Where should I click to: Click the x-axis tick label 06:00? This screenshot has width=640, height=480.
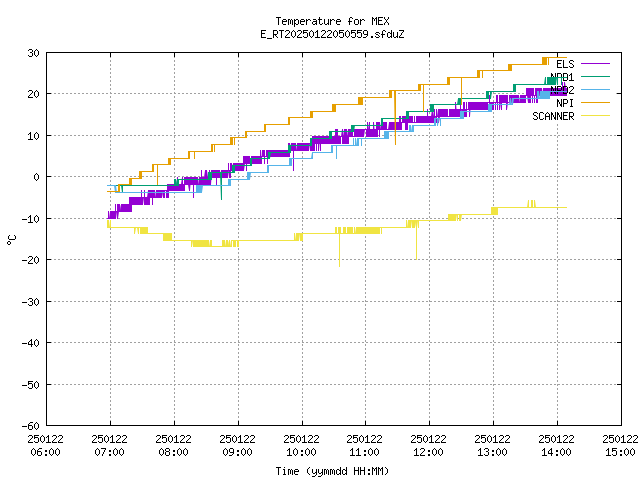tap(45, 452)
